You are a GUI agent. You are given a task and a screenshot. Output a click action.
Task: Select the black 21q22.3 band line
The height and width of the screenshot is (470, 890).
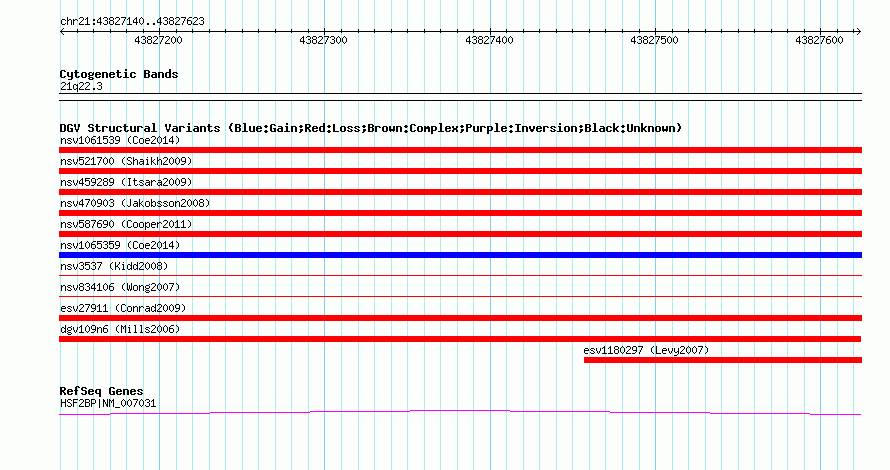pyautogui.click(x=460, y=97)
